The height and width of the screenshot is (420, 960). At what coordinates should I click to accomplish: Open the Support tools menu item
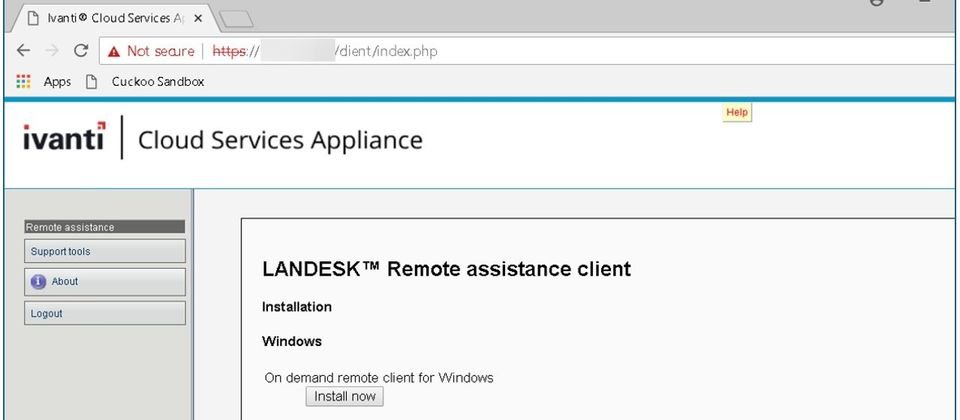(105, 251)
